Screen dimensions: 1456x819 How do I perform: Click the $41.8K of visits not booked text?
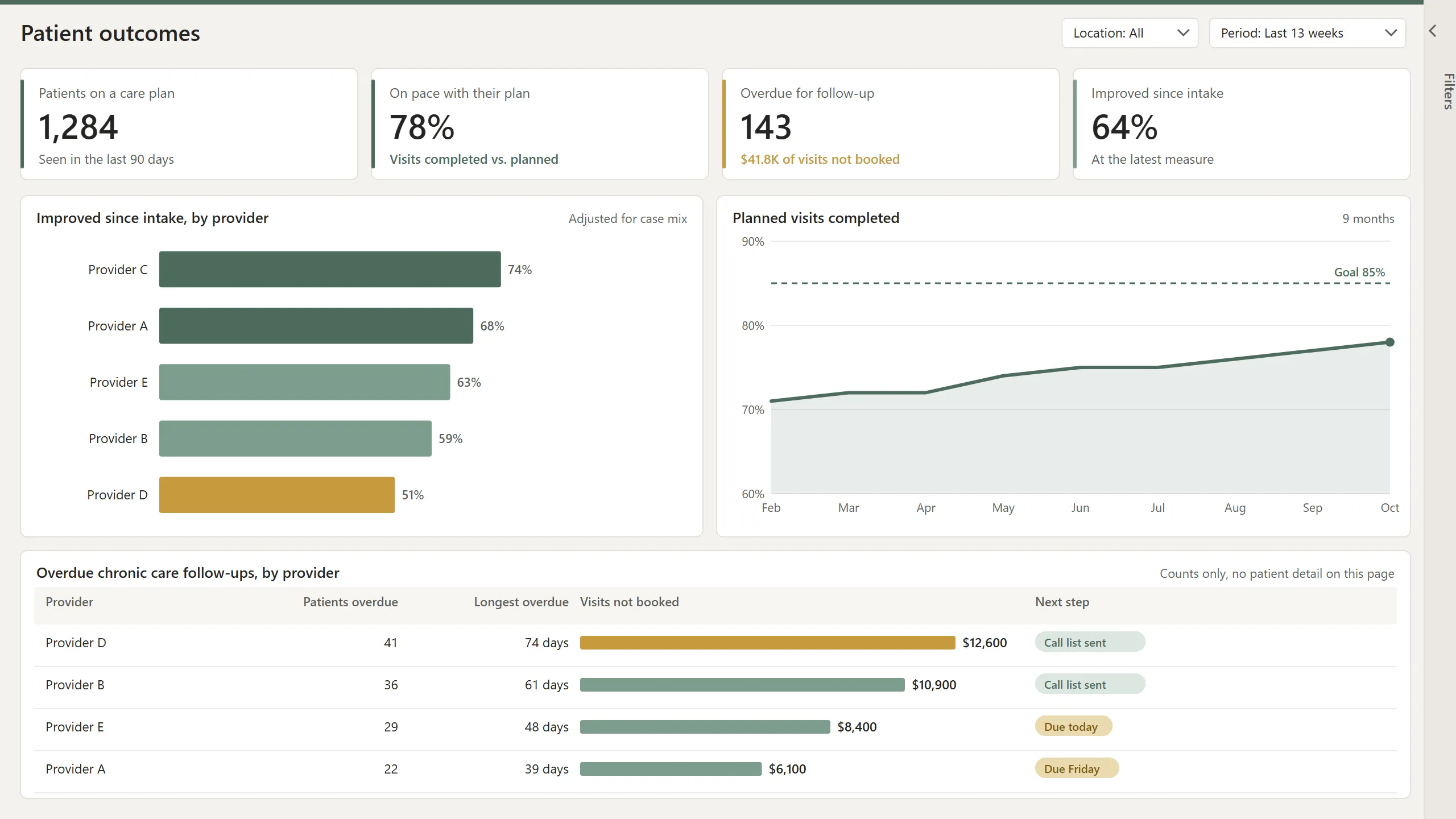820,159
